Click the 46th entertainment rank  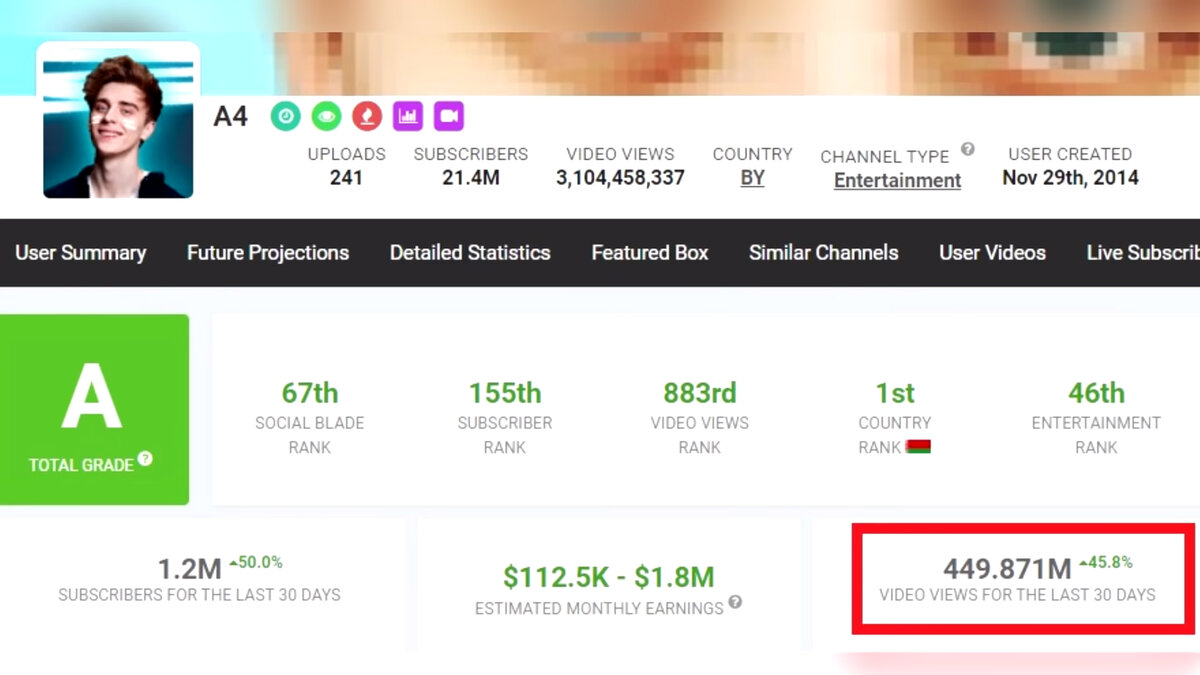pyautogui.click(x=1096, y=393)
